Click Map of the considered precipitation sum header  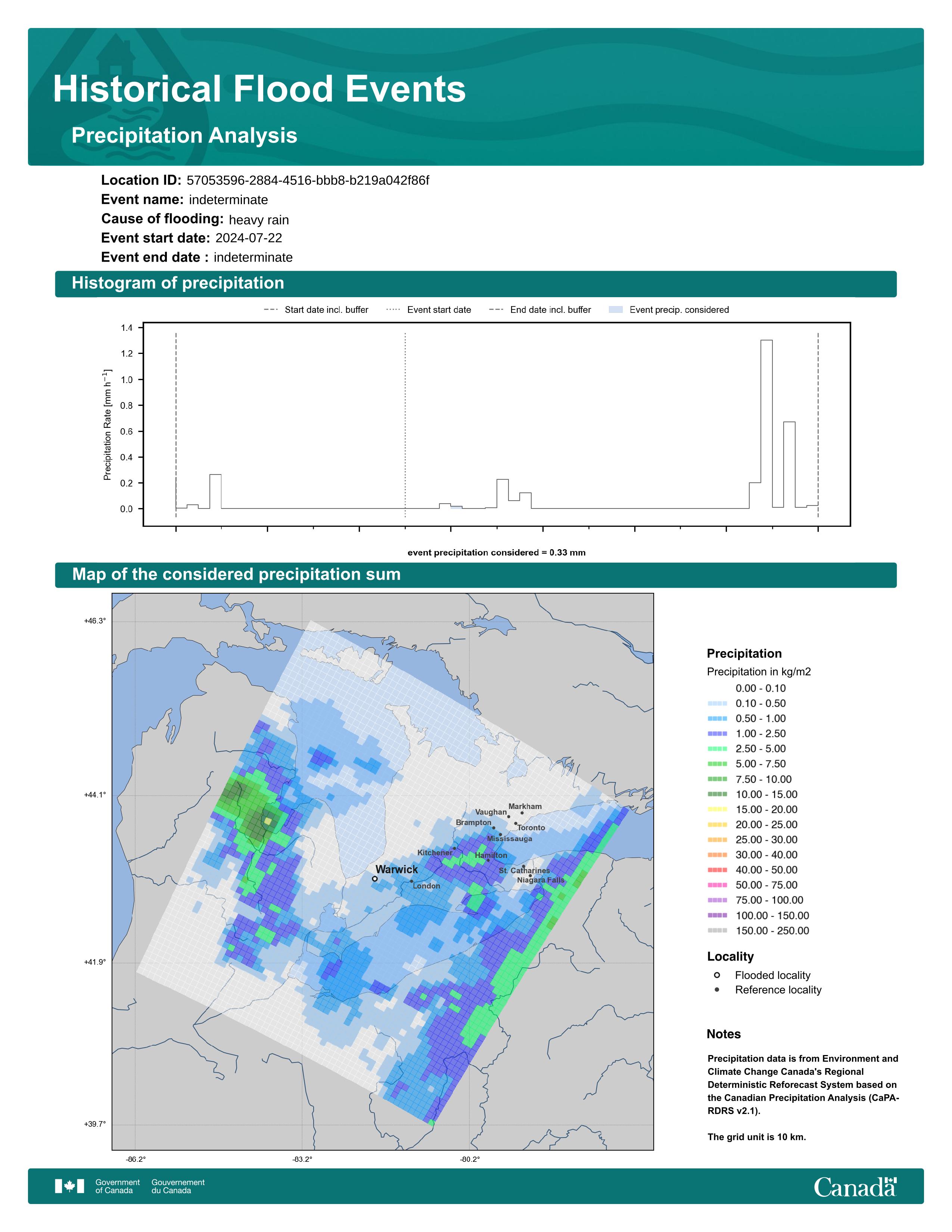[236, 574]
